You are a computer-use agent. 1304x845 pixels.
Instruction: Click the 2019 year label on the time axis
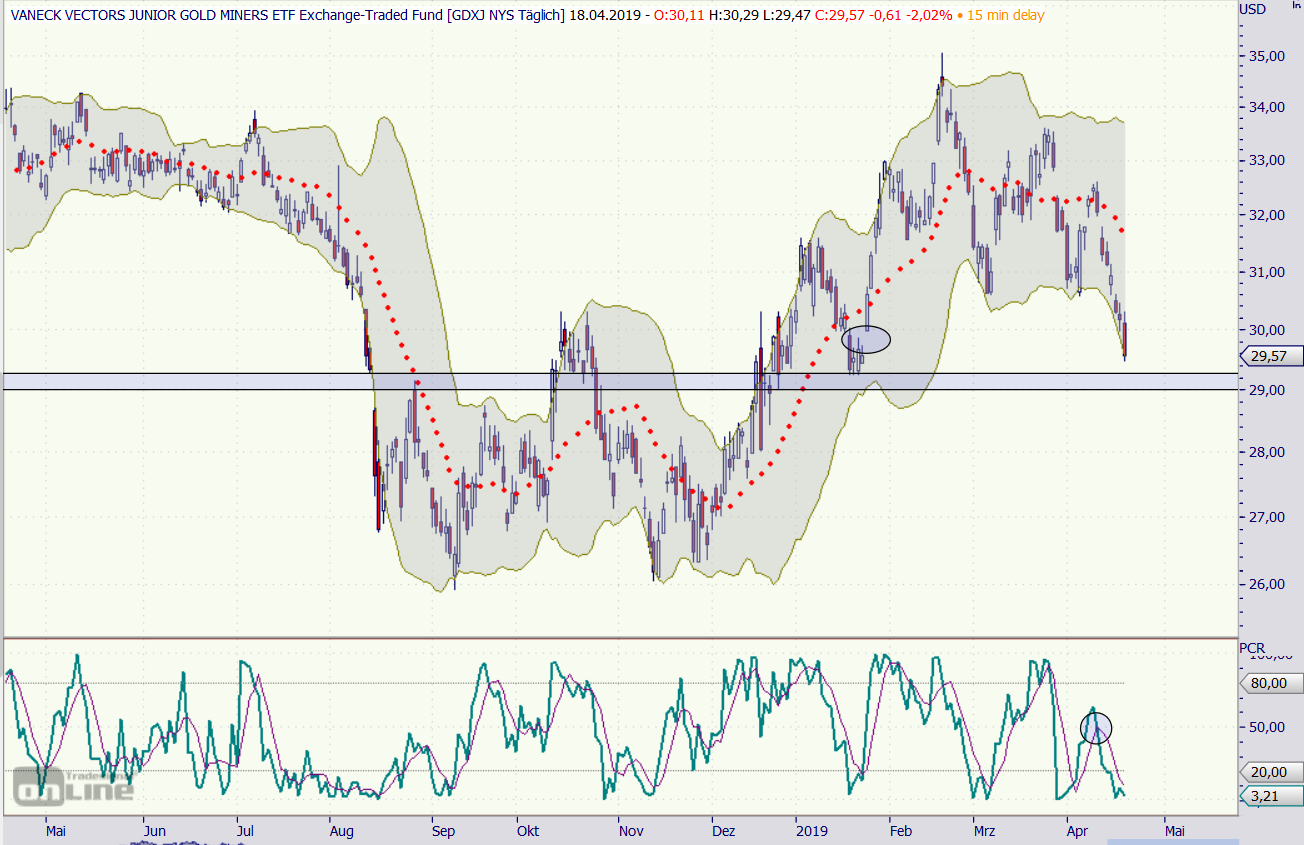[810, 831]
